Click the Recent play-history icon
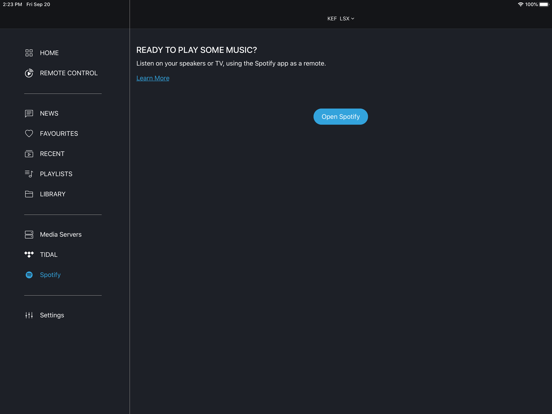552x414 pixels. tap(29, 154)
